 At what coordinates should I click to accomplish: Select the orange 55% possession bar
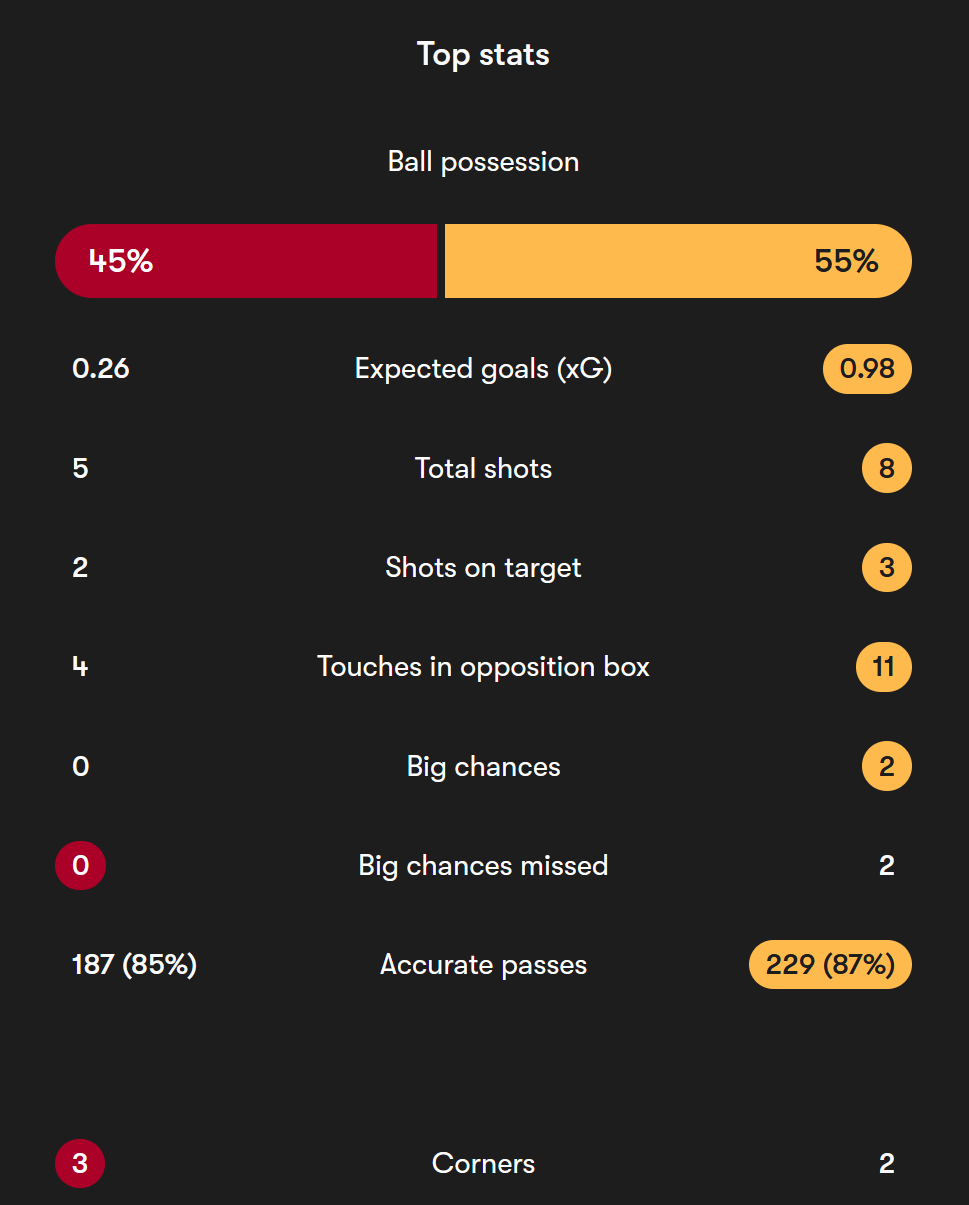click(678, 261)
